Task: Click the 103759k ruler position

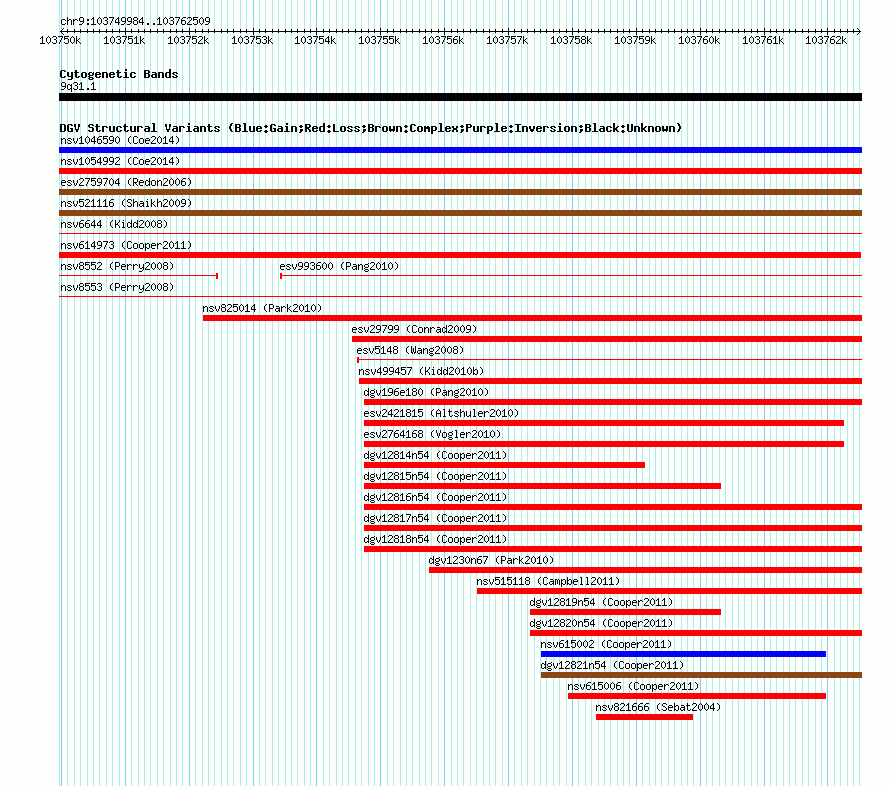Action: pyautogui.click(x=635, y=40)
